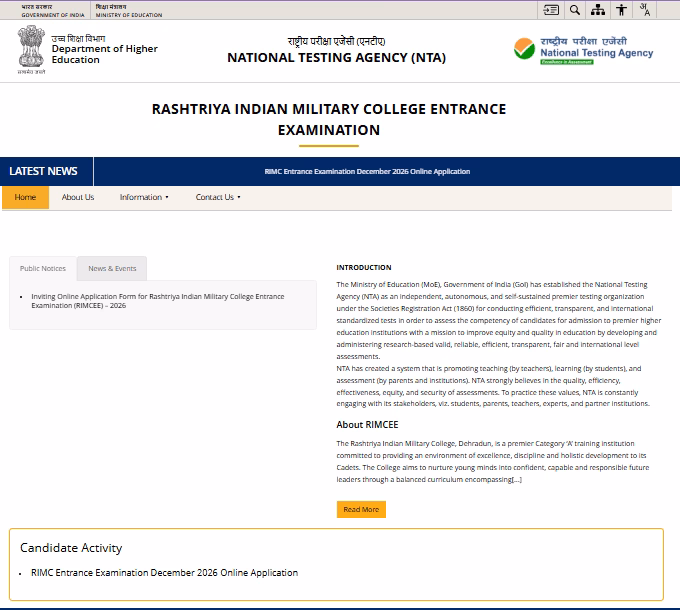Click the National Testing Agency (NTA) heading
680x610 pixels.
337,58
